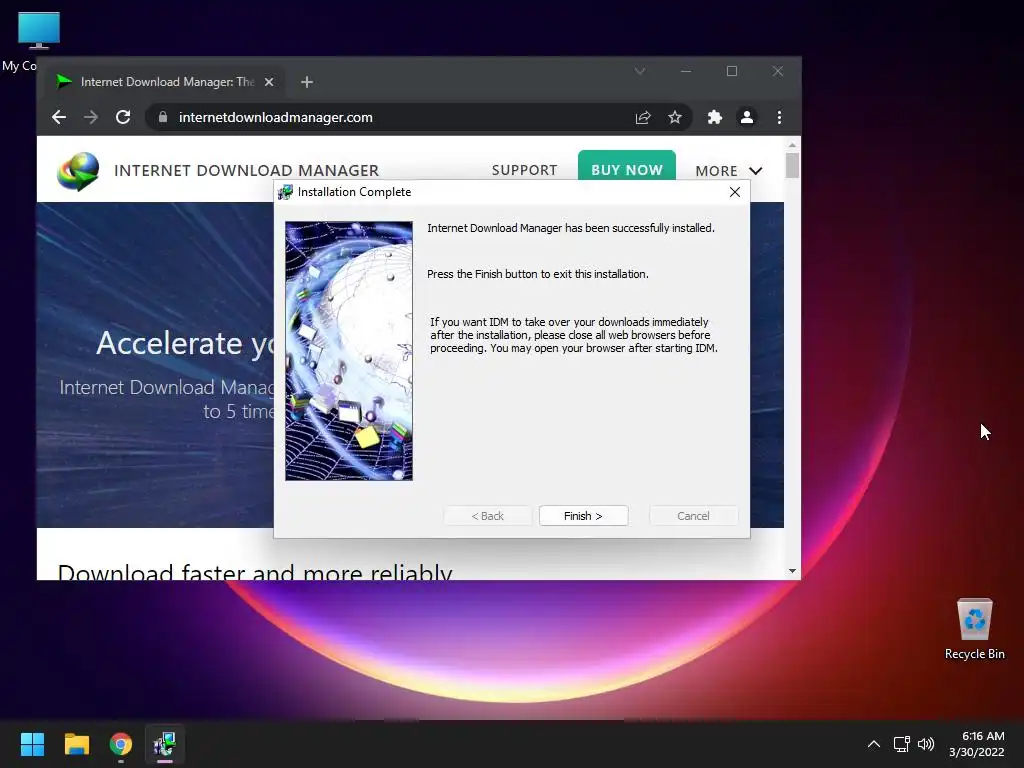Image resolution: width=1024 pixels, height=768 pixels.
Task: Open the Windows Start menu
Action: click(32, 744)
